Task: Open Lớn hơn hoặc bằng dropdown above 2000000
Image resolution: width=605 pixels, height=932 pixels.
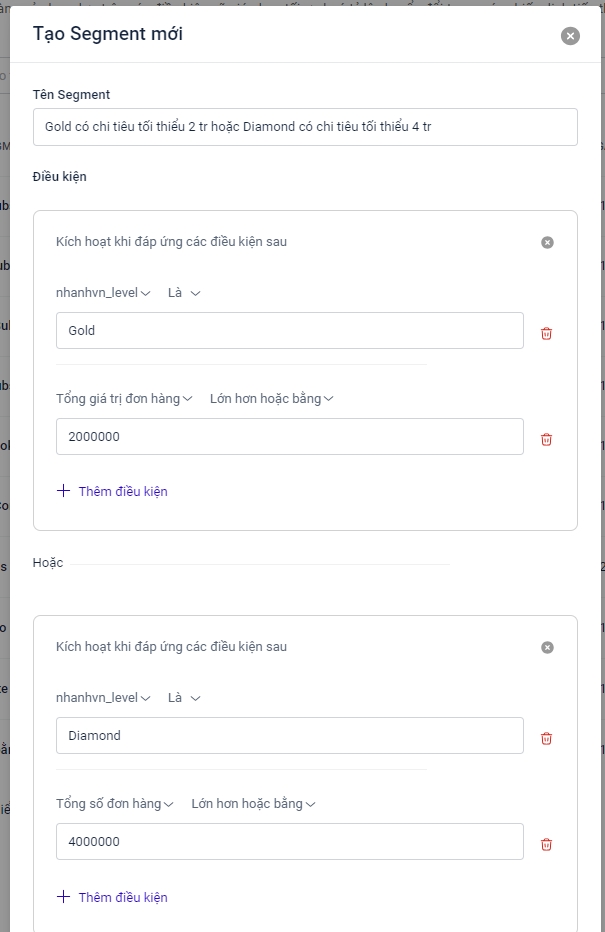Action: [271, 398]
